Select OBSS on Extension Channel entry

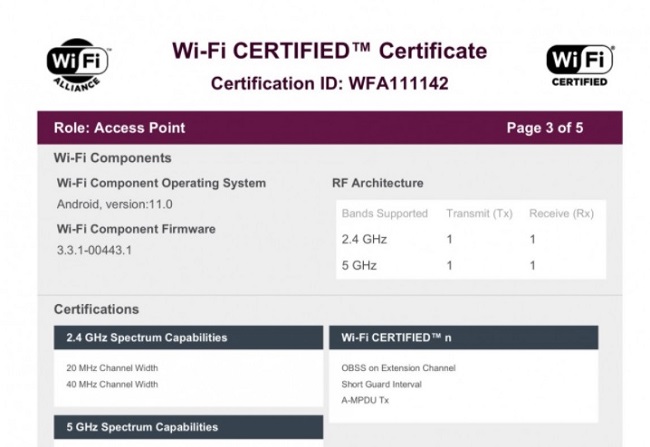[x=398, y=368]
